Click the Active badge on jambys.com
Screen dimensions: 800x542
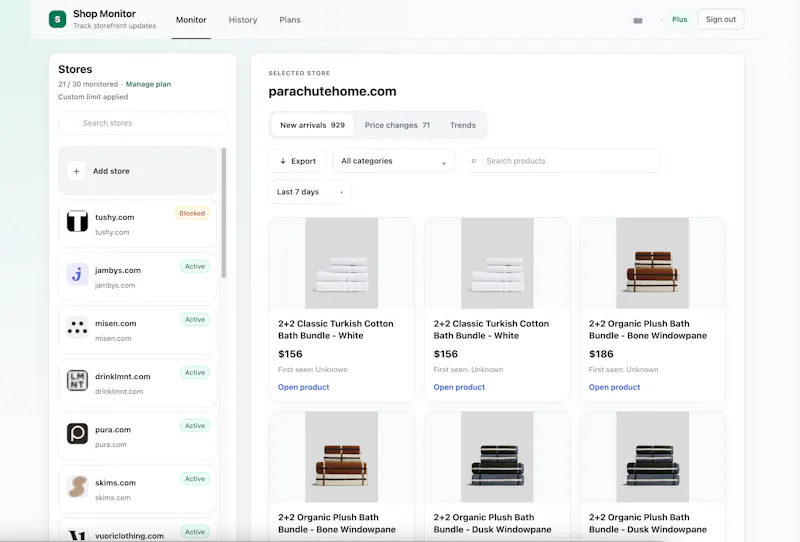(x=195, y=266)
